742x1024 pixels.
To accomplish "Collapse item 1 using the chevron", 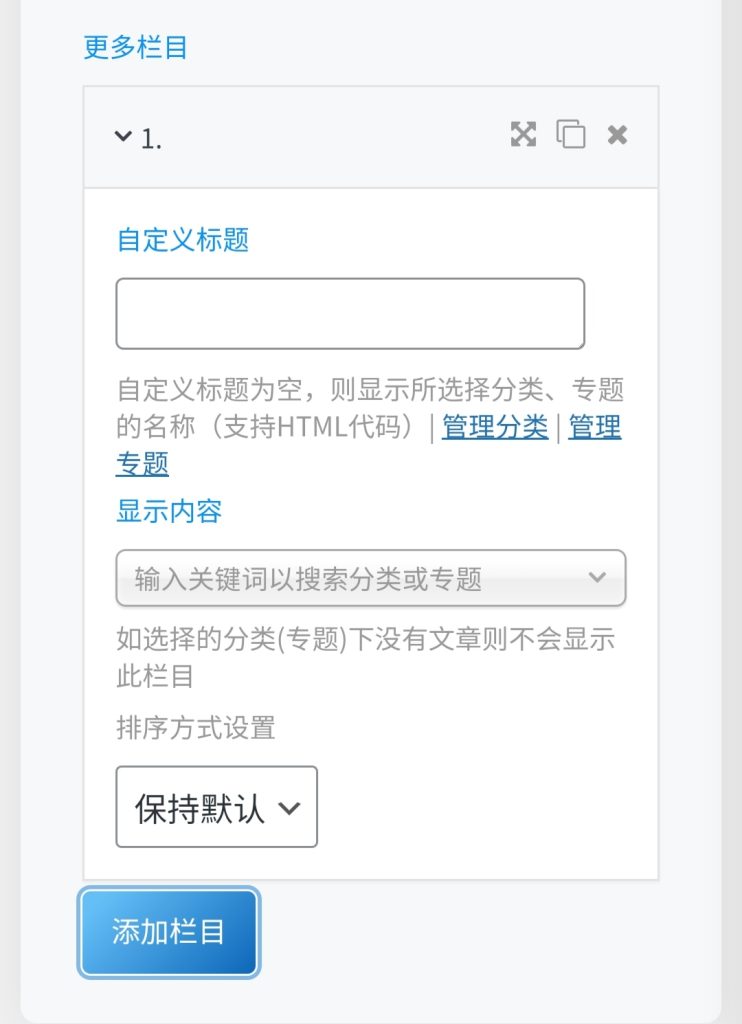I will (x=123, y=135).
